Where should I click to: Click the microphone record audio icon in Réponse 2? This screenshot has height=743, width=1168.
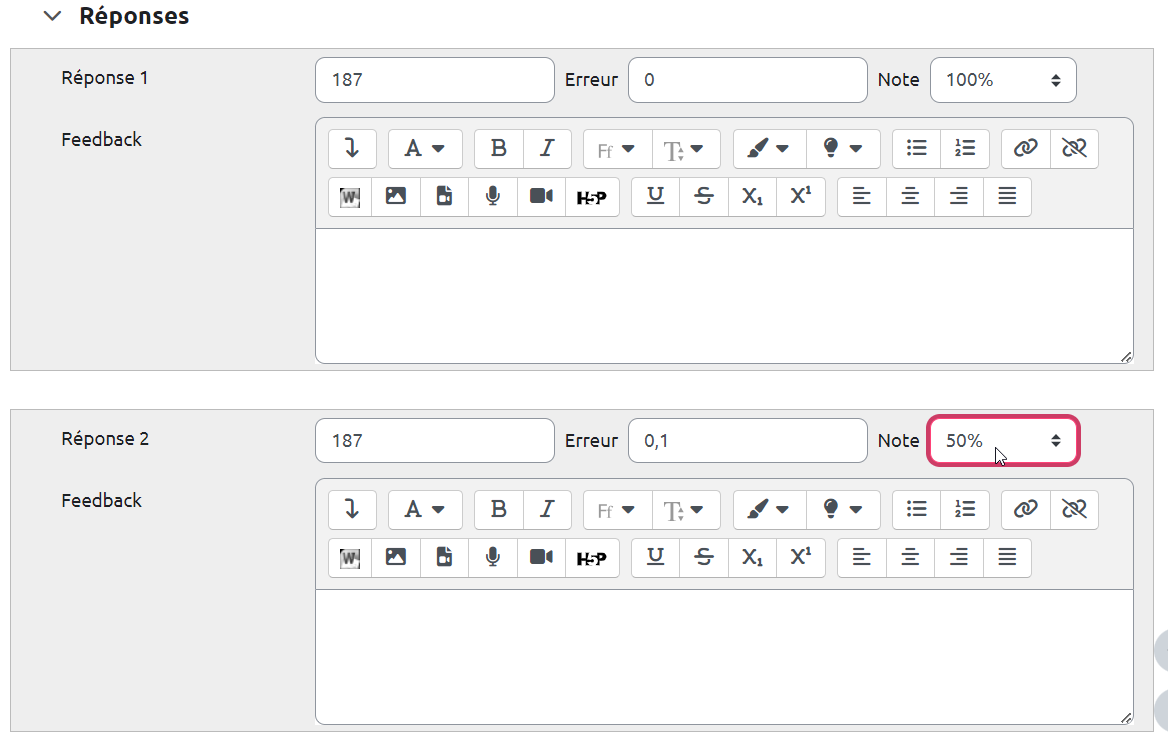(492, 558)
